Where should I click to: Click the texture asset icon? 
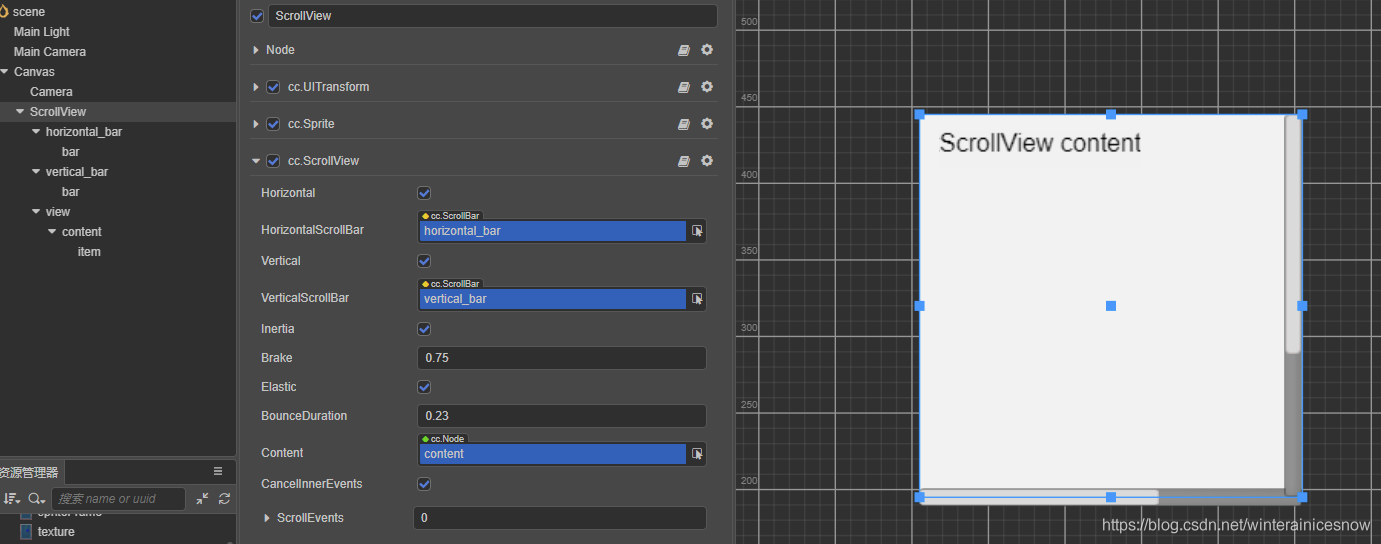point(27,531)
